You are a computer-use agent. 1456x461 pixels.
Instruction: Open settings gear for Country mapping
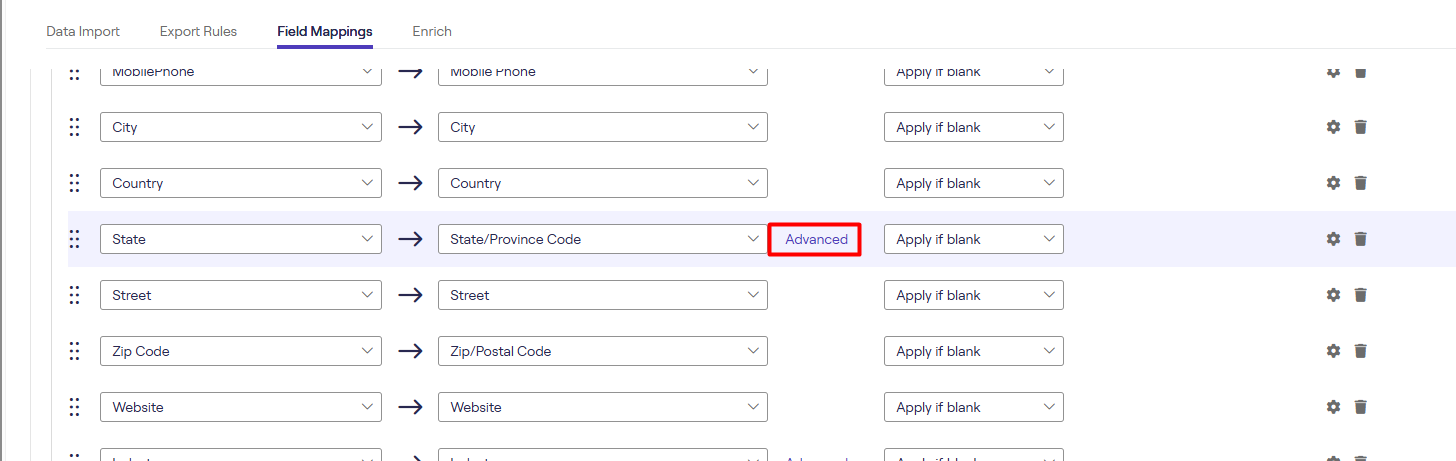tap(1333, 183)
